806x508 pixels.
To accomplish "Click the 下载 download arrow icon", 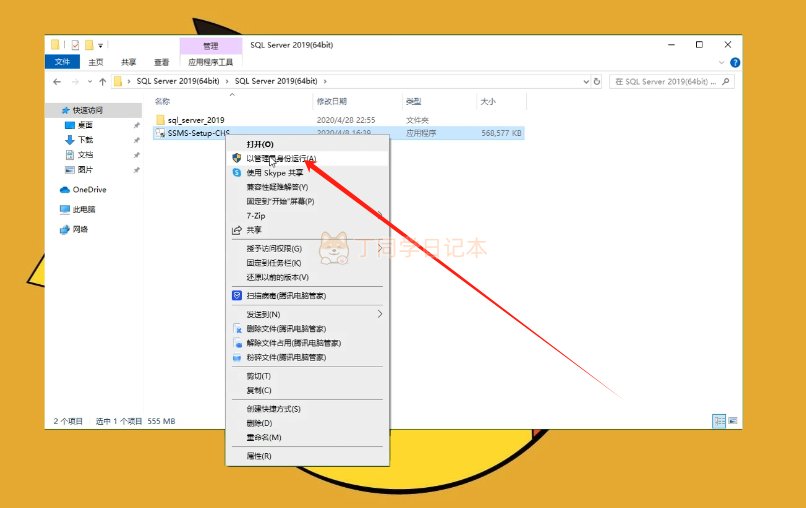I will pos(70,140).
